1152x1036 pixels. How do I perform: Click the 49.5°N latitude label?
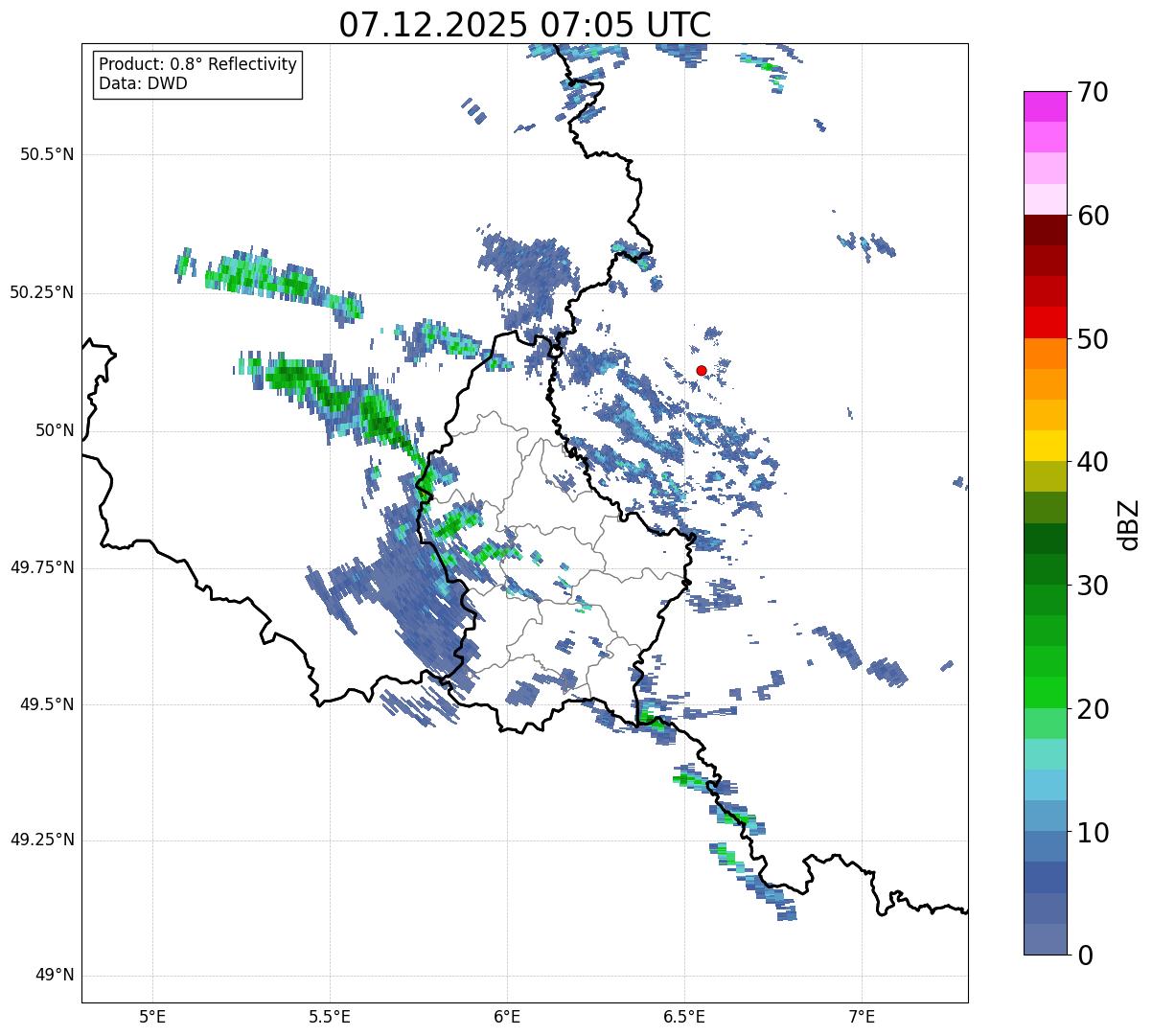click(x=47, y=704)
